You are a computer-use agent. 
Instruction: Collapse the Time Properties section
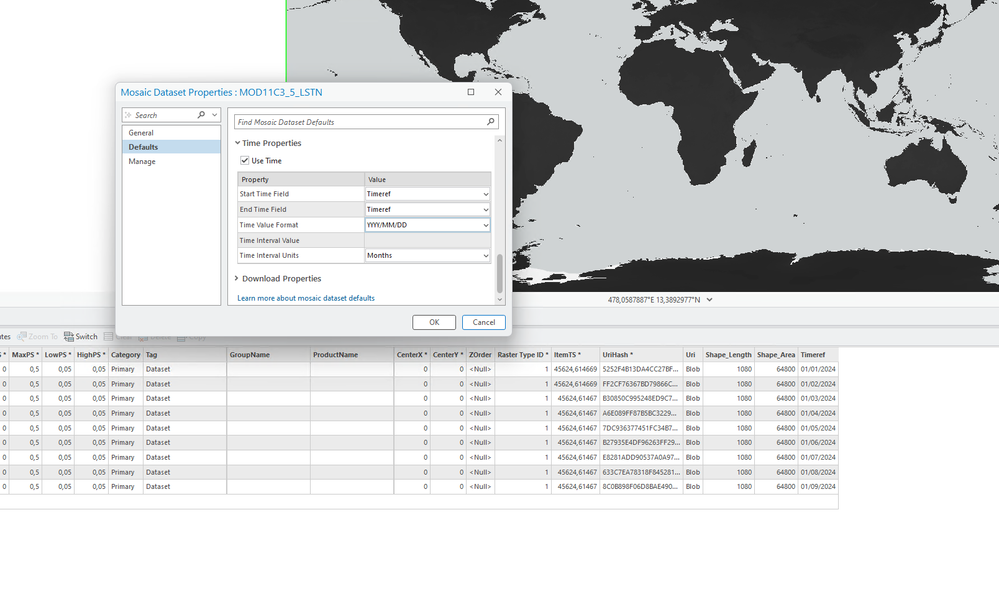238,143
